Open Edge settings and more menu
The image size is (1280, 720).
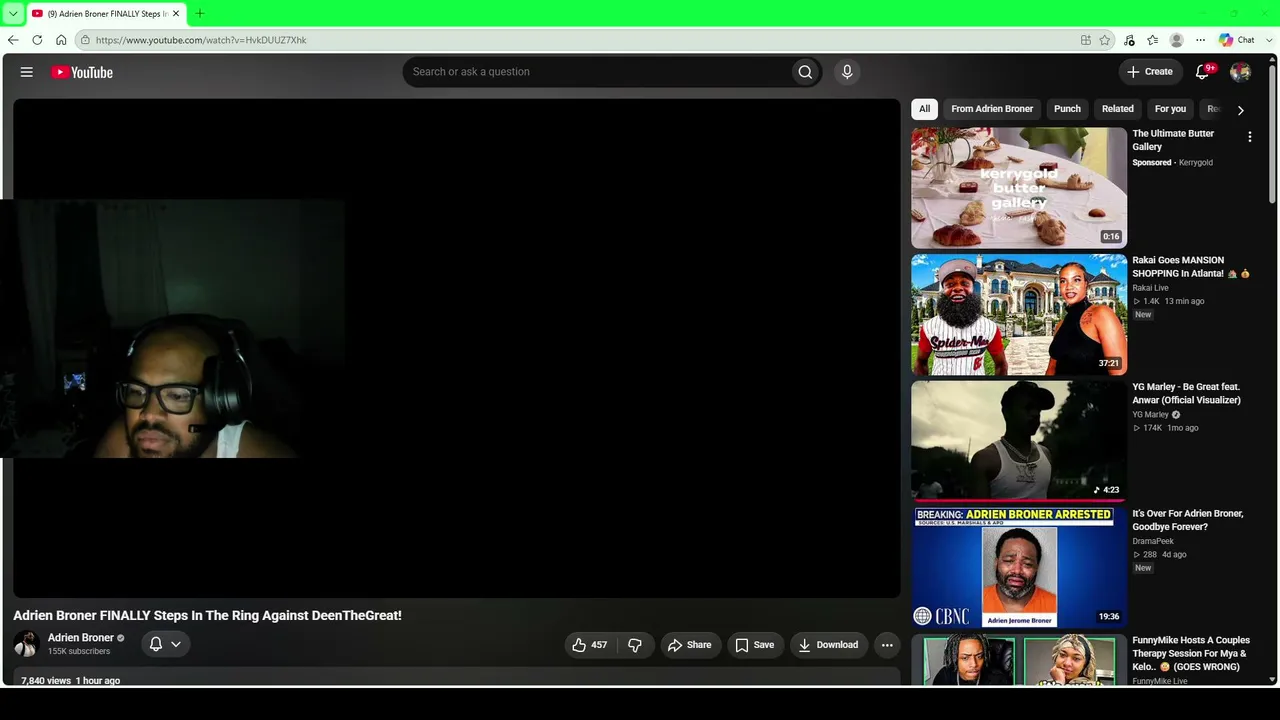tap(1201, 40)
